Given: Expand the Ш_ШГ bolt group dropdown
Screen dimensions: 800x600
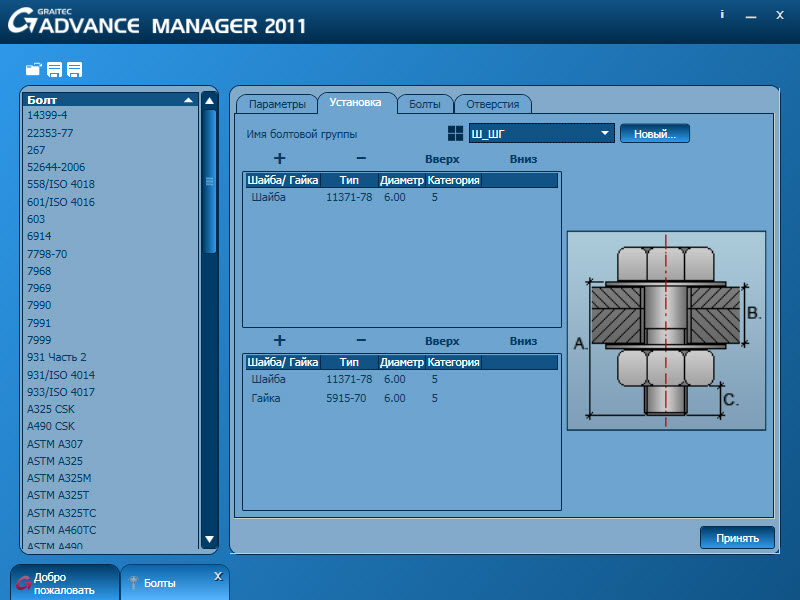Looking at the screenshot, I should tap(606, 133).
